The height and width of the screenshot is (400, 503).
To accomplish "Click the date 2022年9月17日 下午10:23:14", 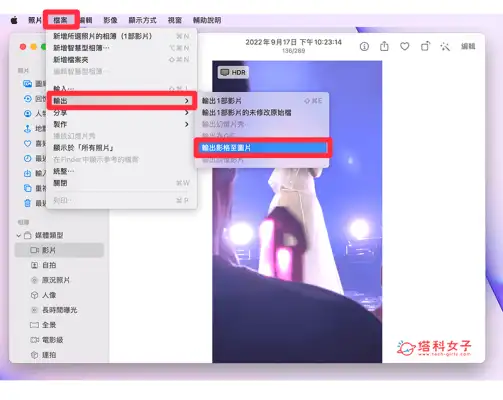I will click(x=293, y=42).
